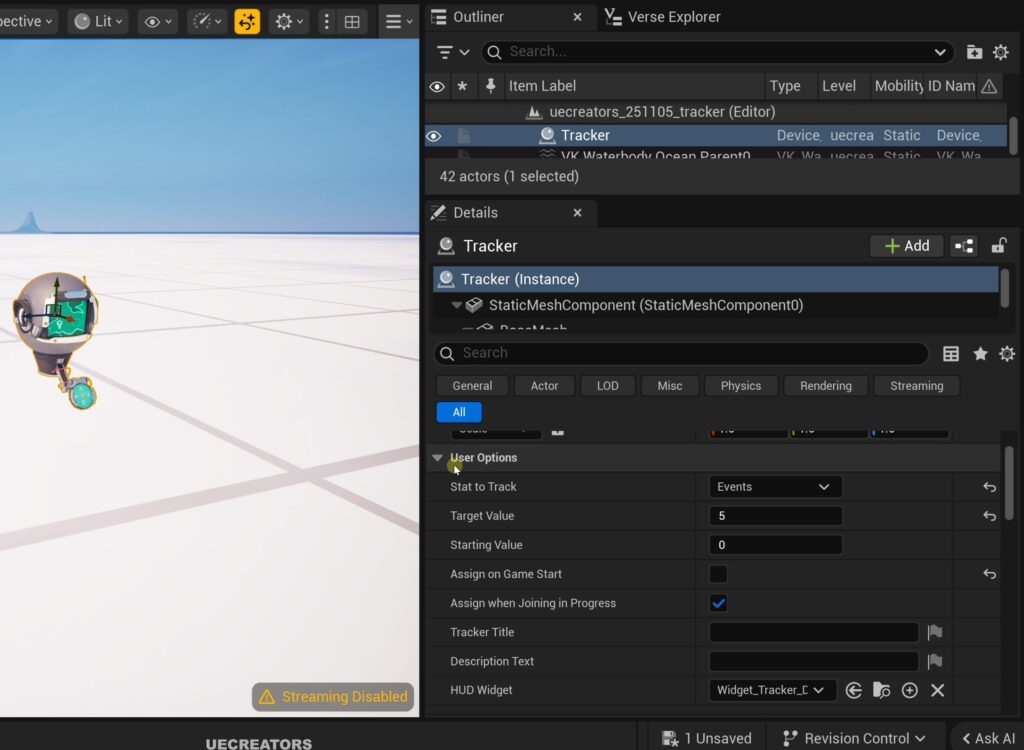Viewport: 1024px width, 750px height.
Task: Open the Blueprint/script icon beside Add
Action: point(964,246)
